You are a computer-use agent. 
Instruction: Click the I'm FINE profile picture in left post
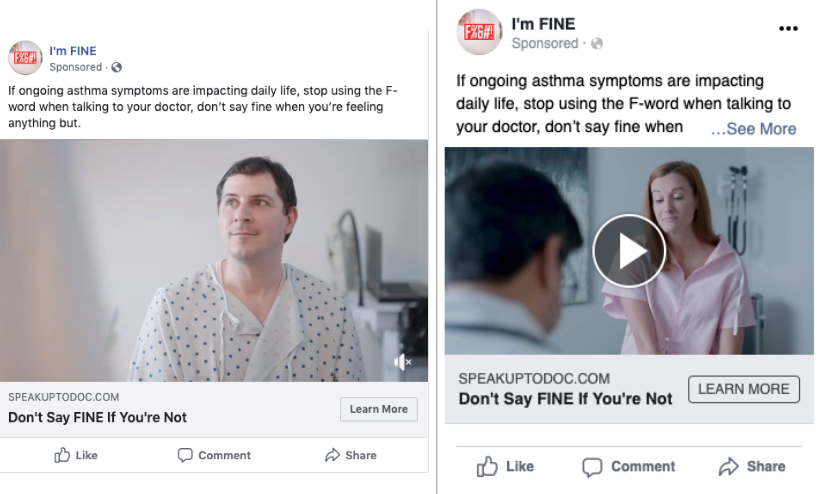[x=25, y=58]
